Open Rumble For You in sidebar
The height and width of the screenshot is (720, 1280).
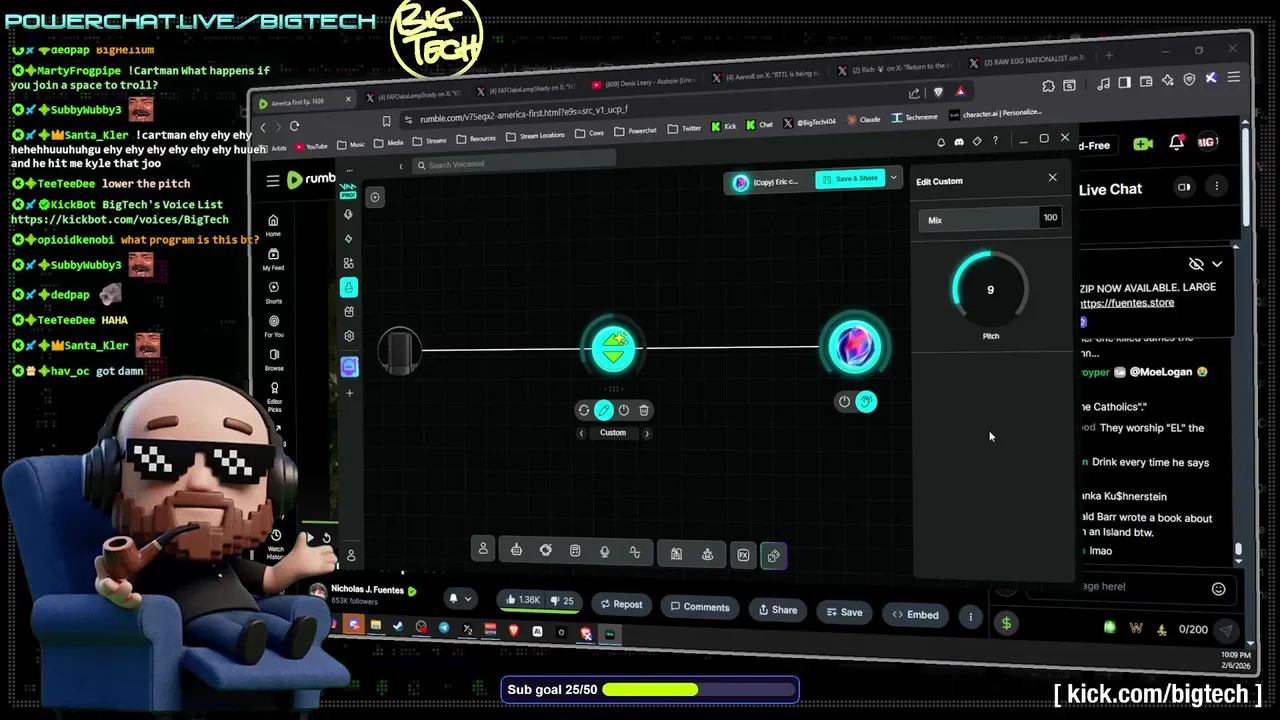pos(274,326)
